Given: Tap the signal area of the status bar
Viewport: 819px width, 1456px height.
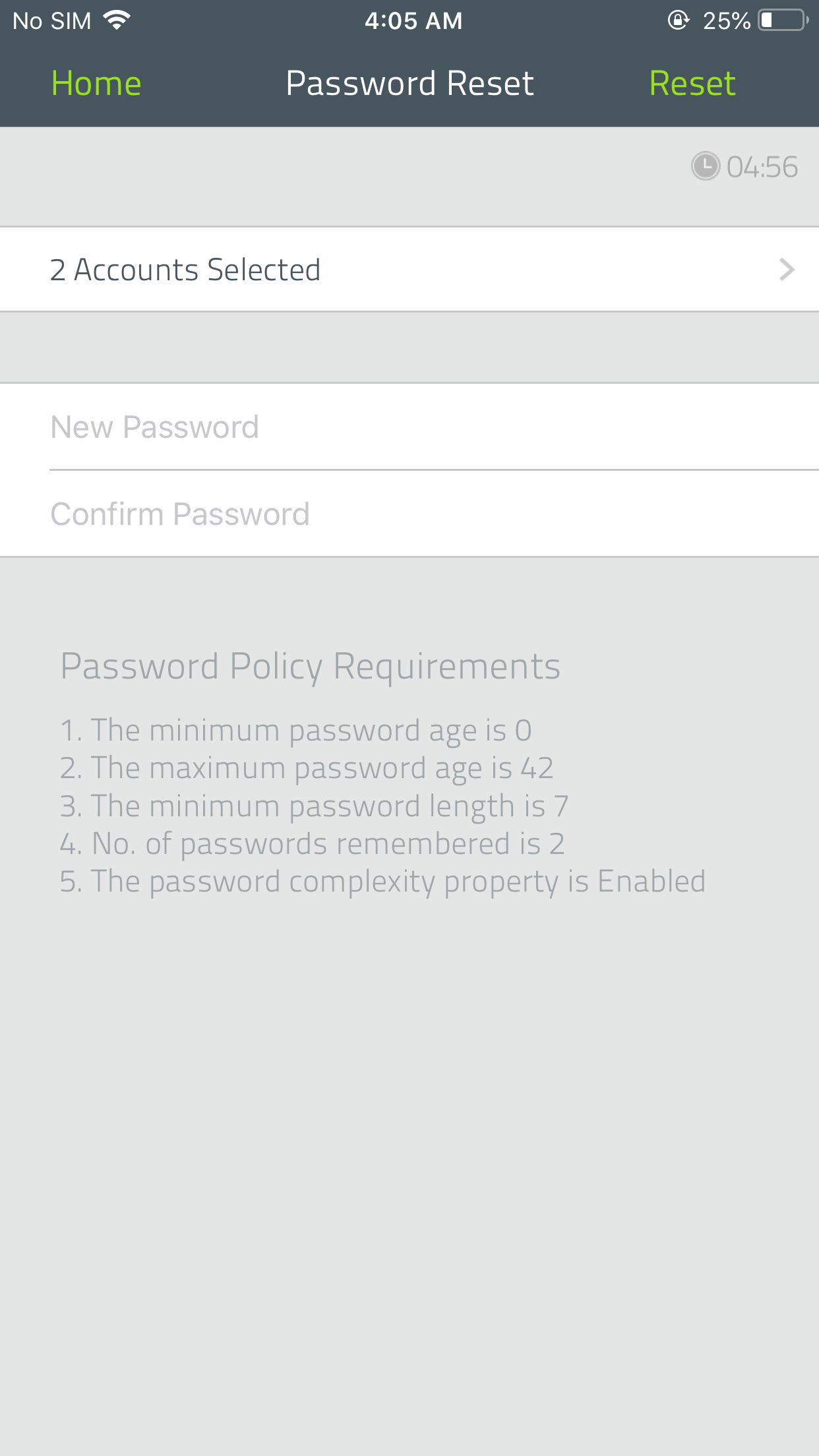Looking at the screenshot, I should [x=117, y=19].
